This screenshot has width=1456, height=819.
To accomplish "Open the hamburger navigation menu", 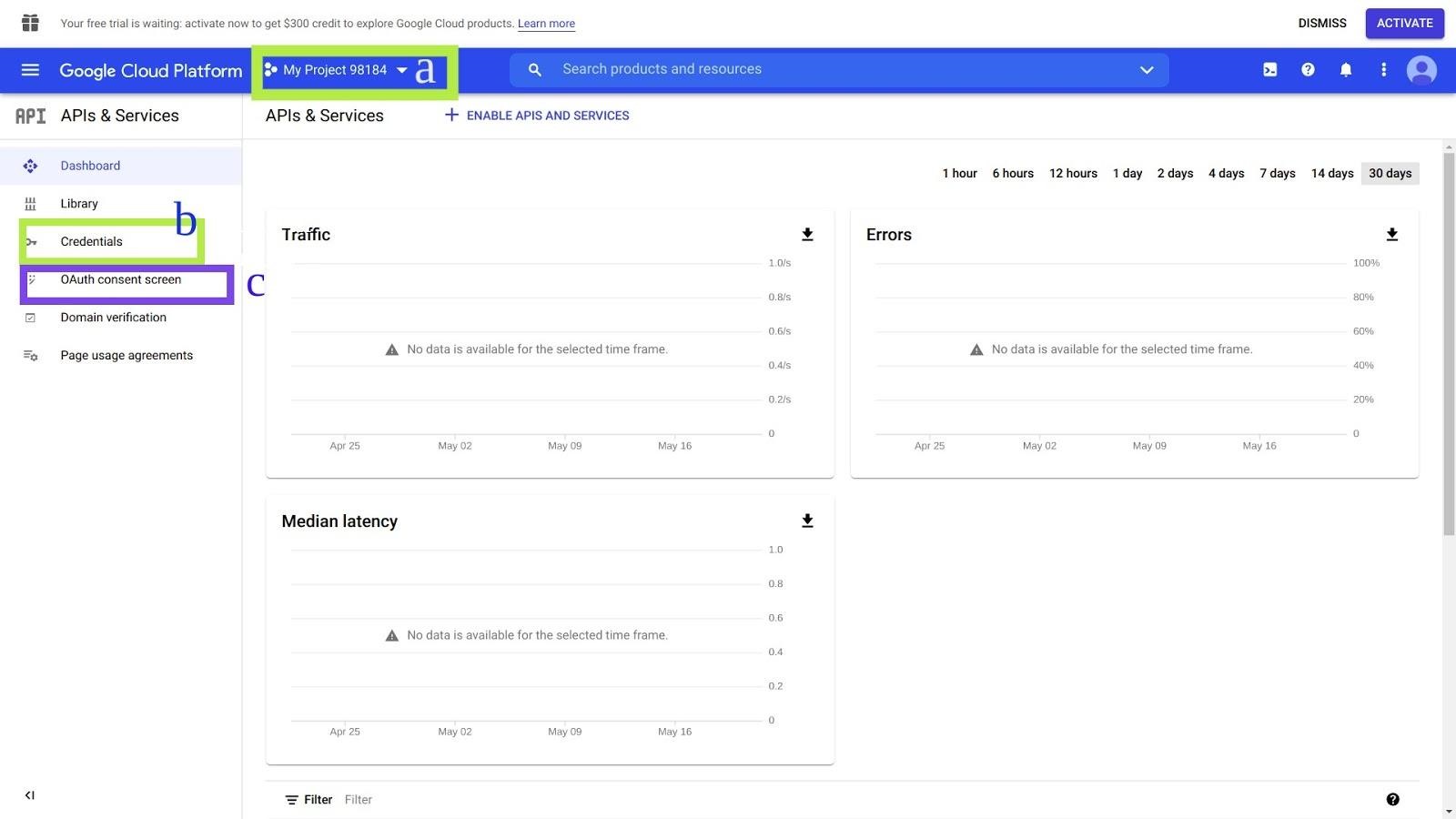I will [30, 70].
